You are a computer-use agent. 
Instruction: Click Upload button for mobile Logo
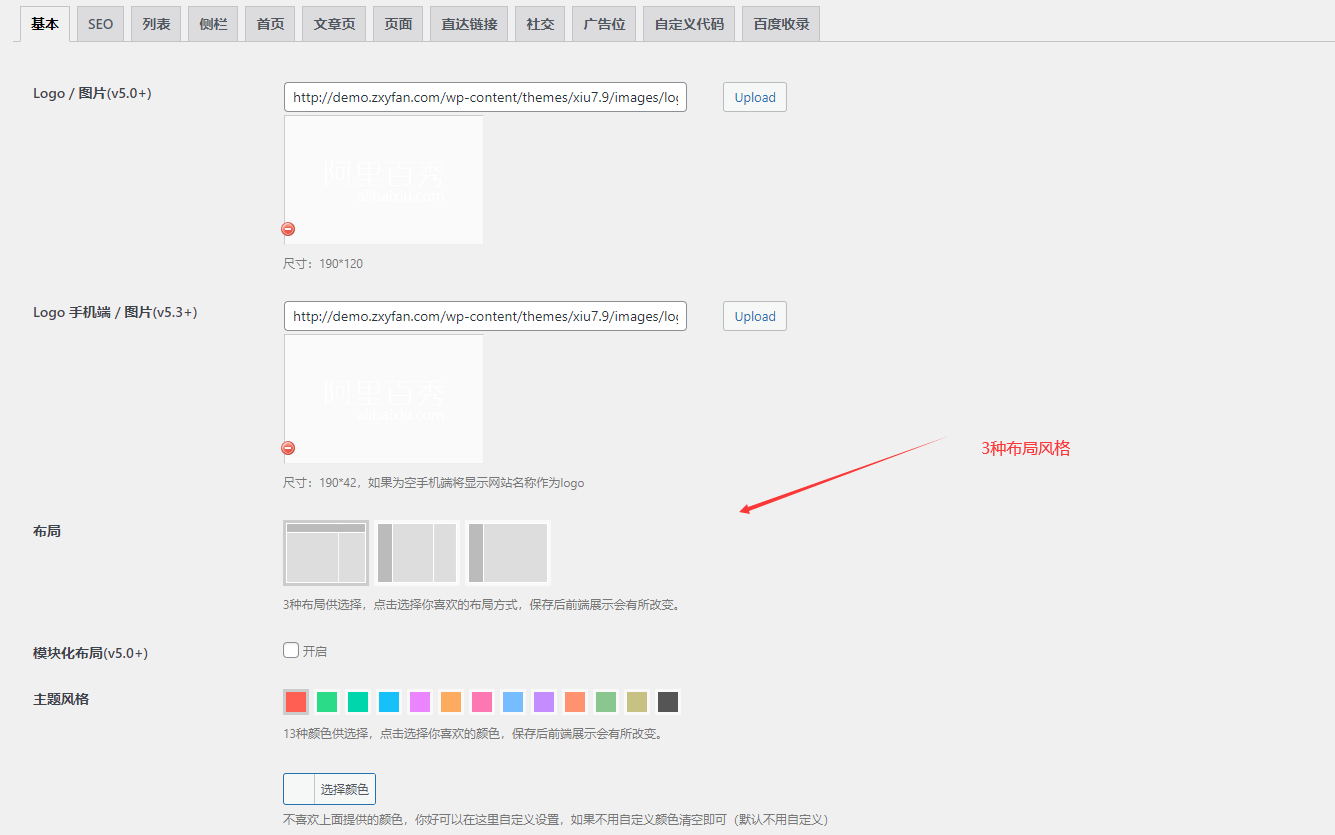point(755,316)
